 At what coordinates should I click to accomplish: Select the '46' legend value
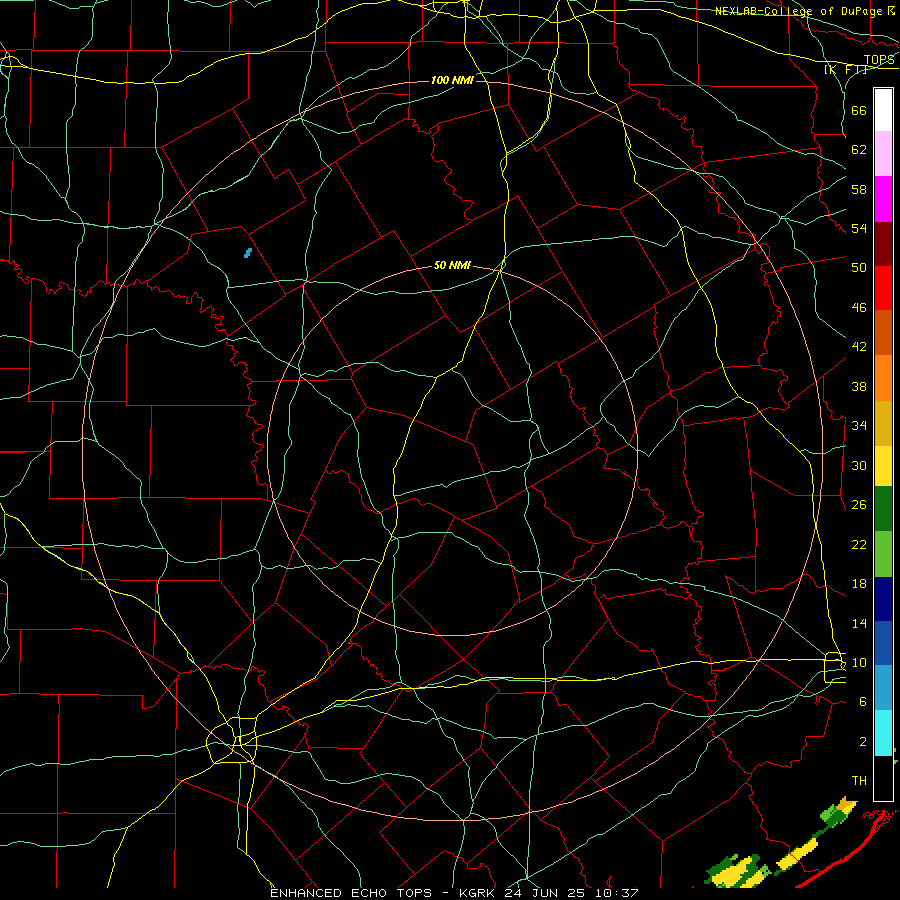coord(859,308)
